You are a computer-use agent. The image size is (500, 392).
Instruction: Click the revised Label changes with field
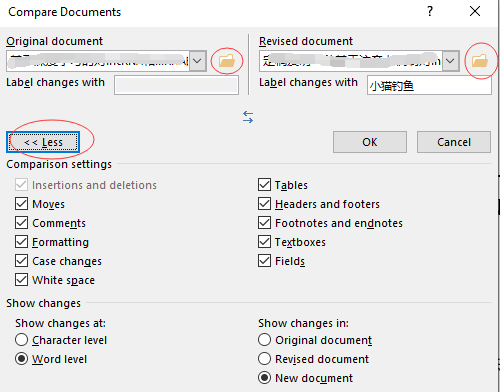tap(429, 85)
